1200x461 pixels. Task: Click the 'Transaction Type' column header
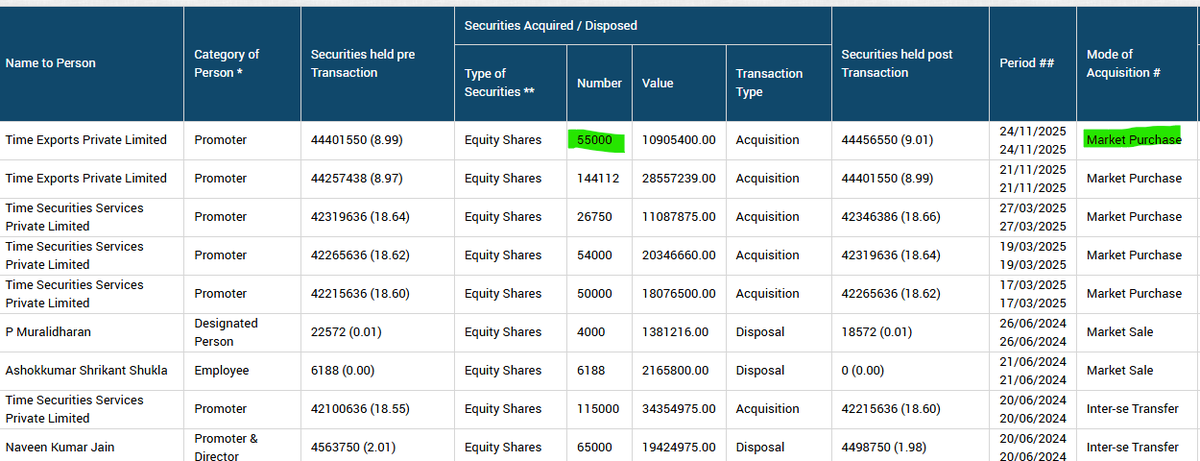coord(769,82)
